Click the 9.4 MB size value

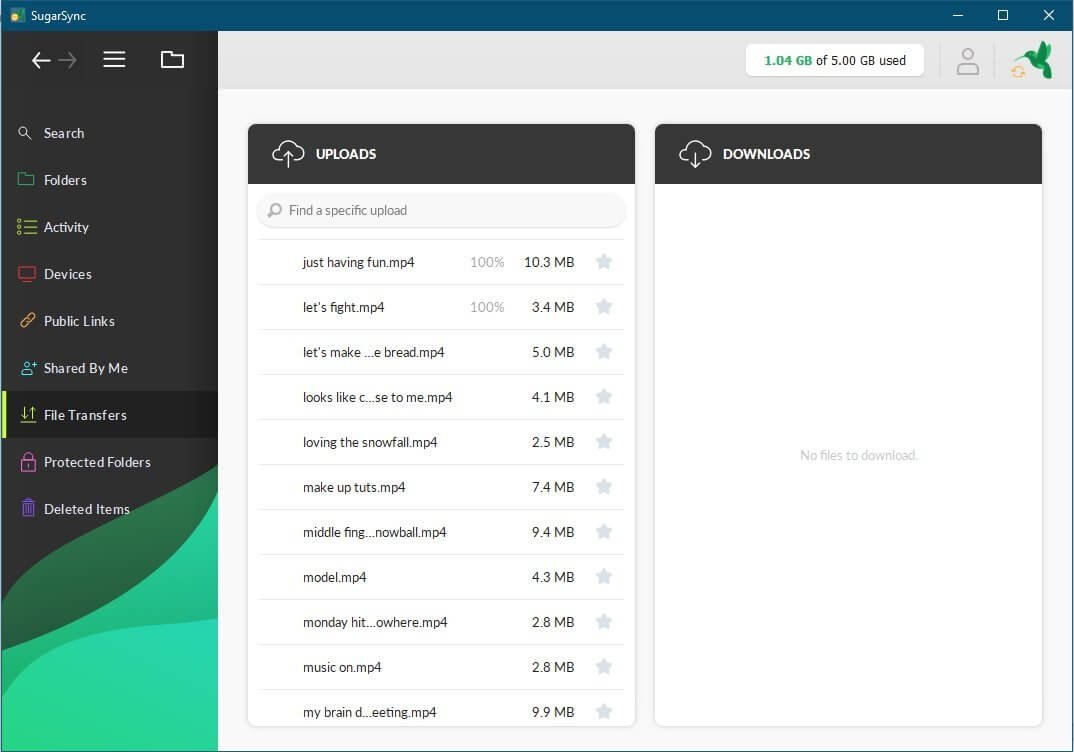tap(553, 532)
